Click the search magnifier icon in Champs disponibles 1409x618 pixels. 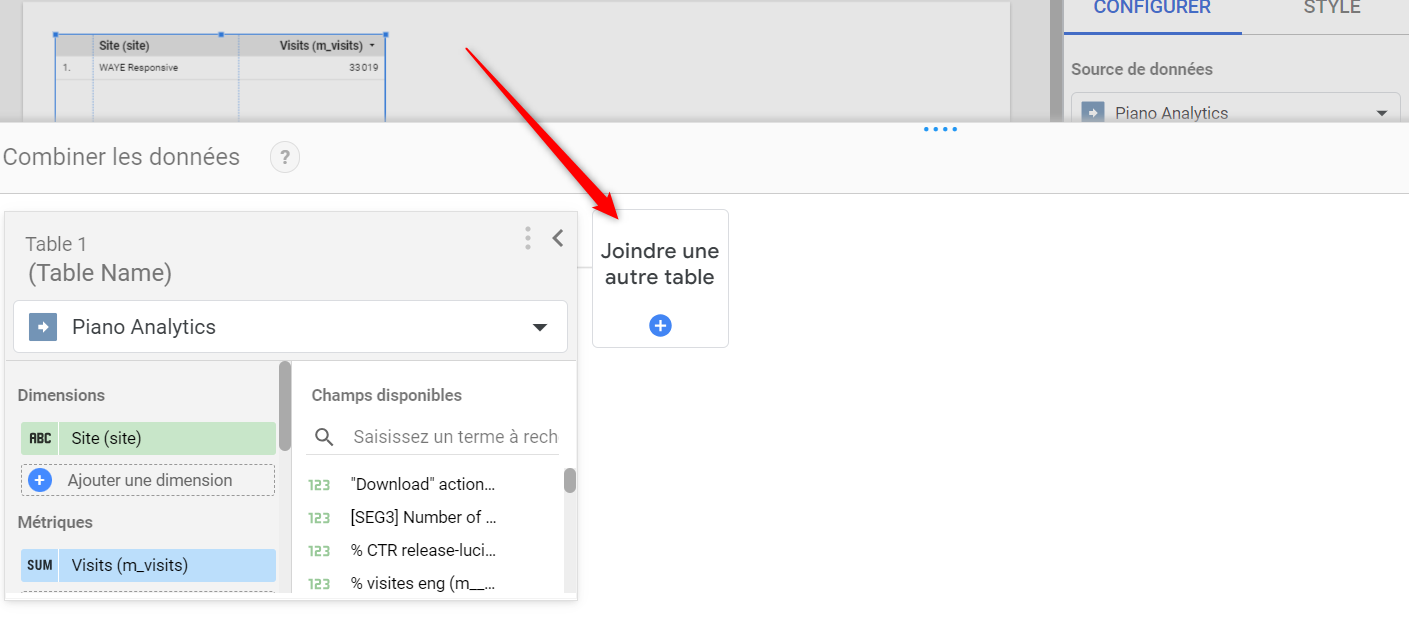click(x=324, y=437)
